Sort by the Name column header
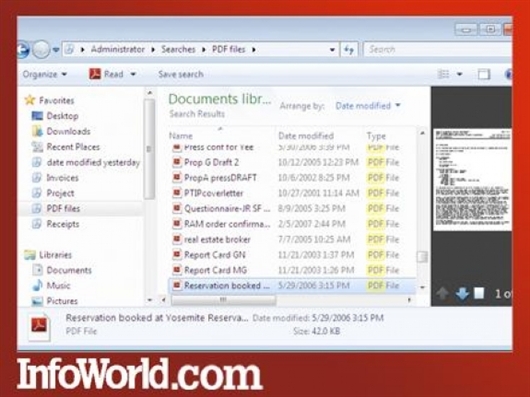 (x=181, y=135)
